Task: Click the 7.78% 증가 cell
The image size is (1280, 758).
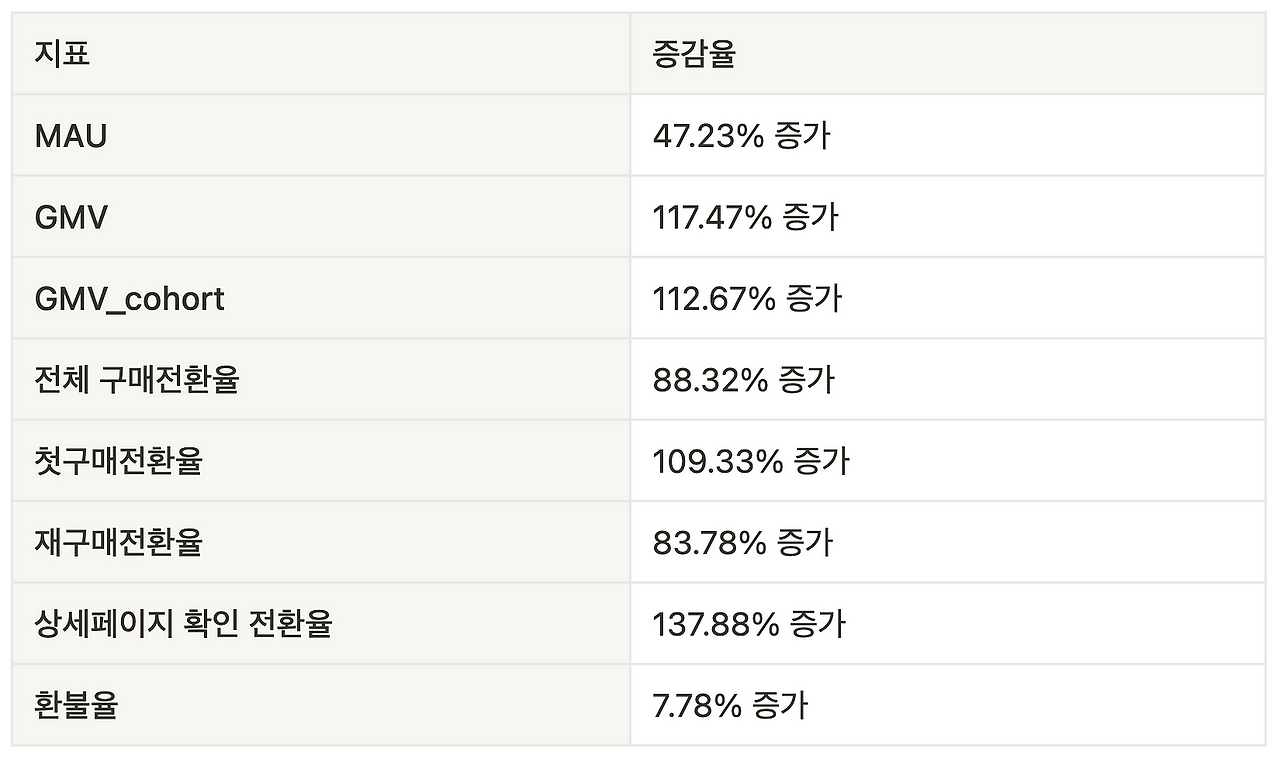Action: pyautogui.click(x=730, y=705)
